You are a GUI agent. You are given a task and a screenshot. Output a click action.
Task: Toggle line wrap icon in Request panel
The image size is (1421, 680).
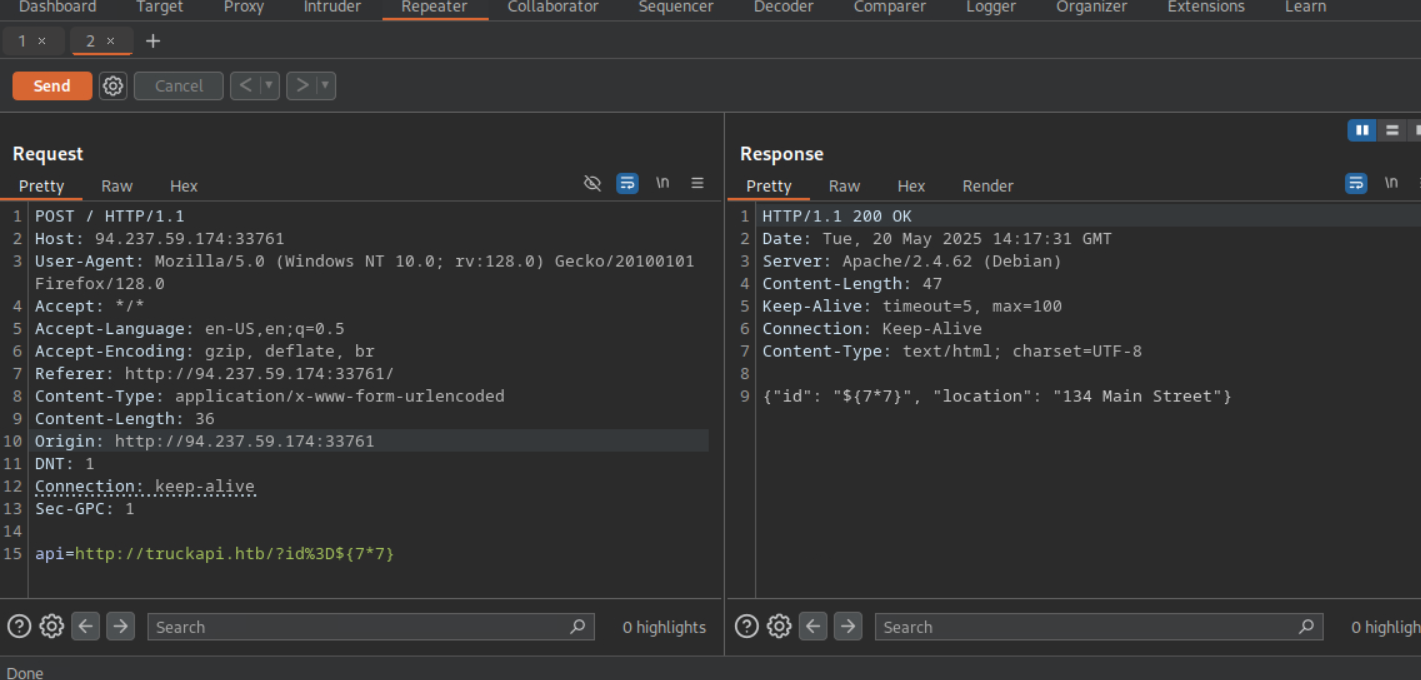[627, 183]
